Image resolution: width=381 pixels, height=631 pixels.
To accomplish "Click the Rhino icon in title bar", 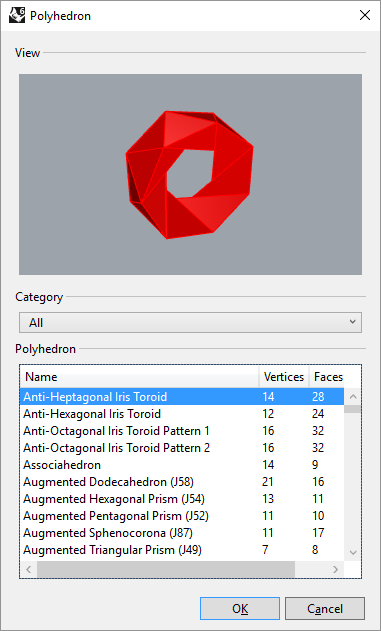I will tap(16, 15).
